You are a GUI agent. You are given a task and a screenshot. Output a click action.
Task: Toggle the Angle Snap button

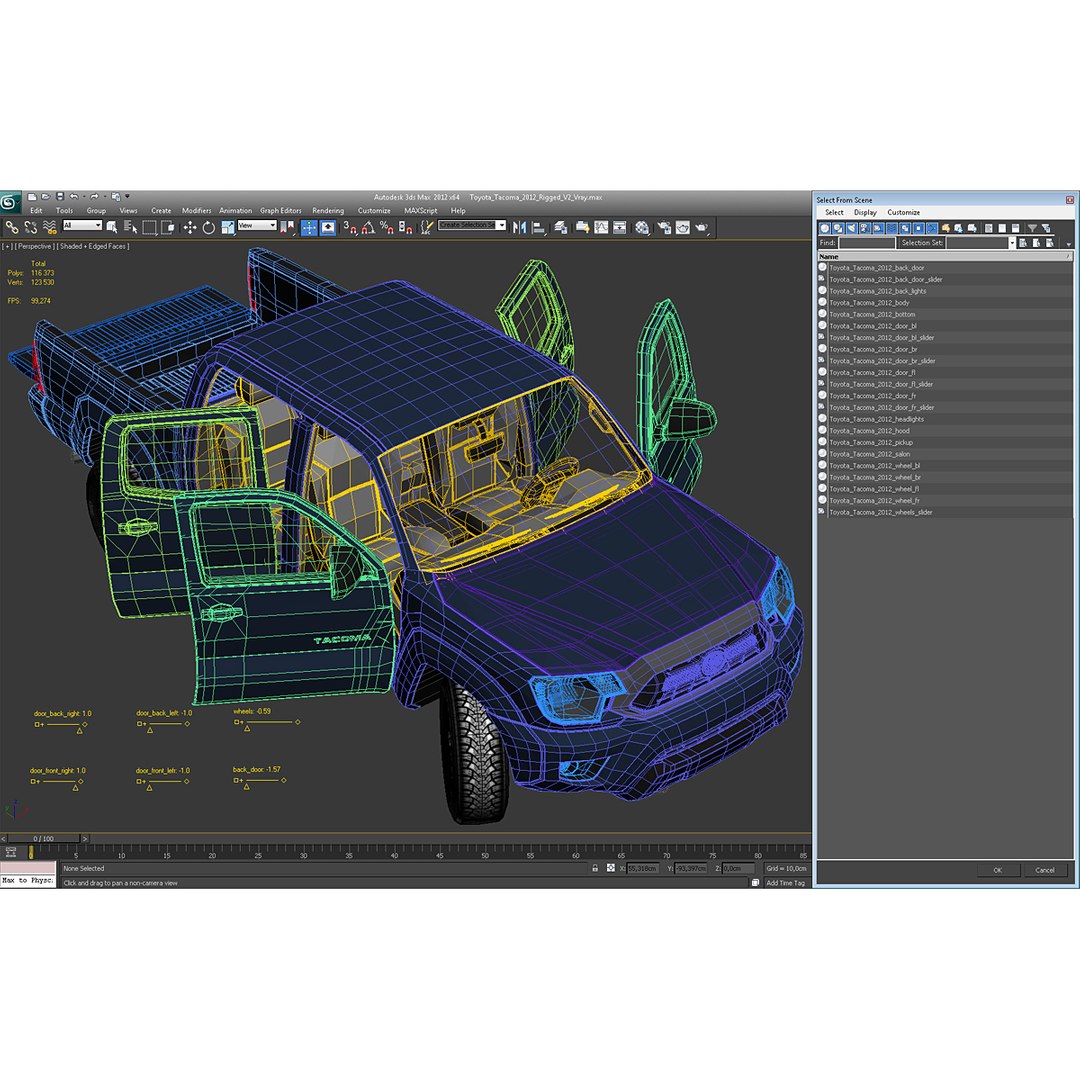368,227
